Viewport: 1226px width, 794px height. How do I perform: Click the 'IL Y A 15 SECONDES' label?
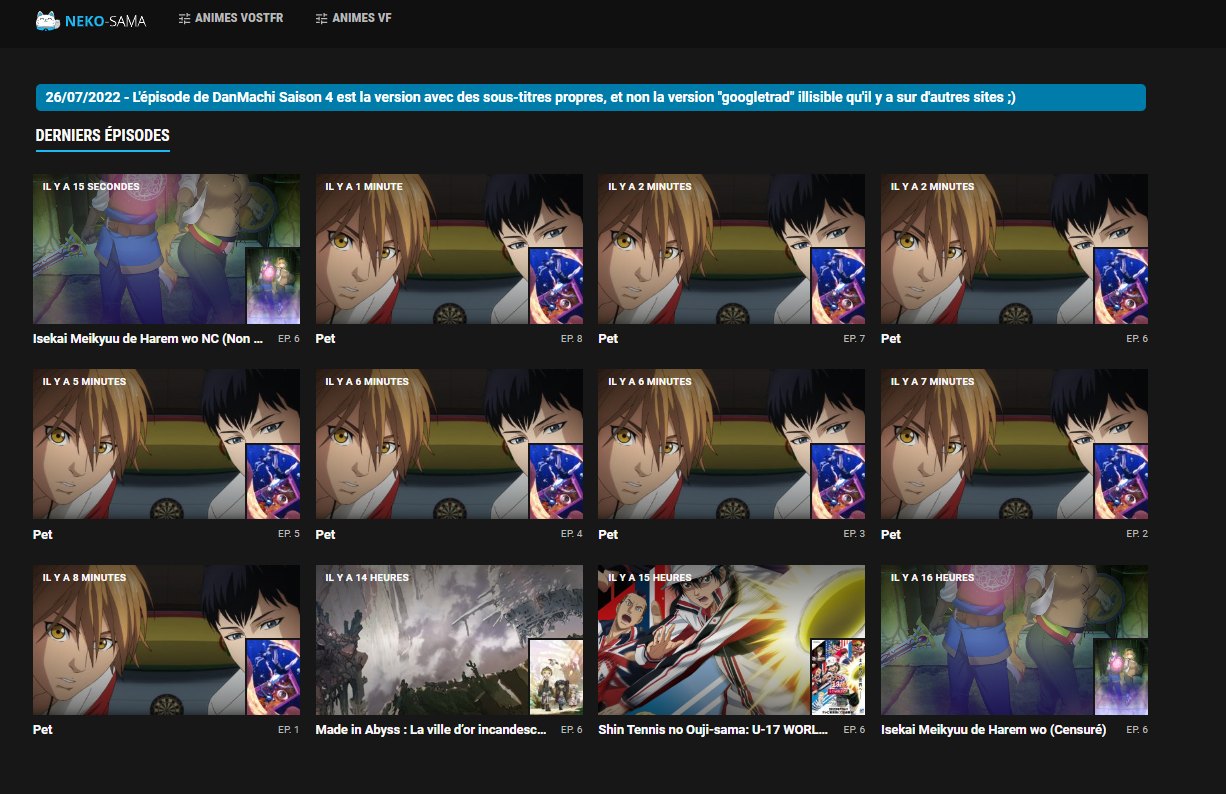91,187
